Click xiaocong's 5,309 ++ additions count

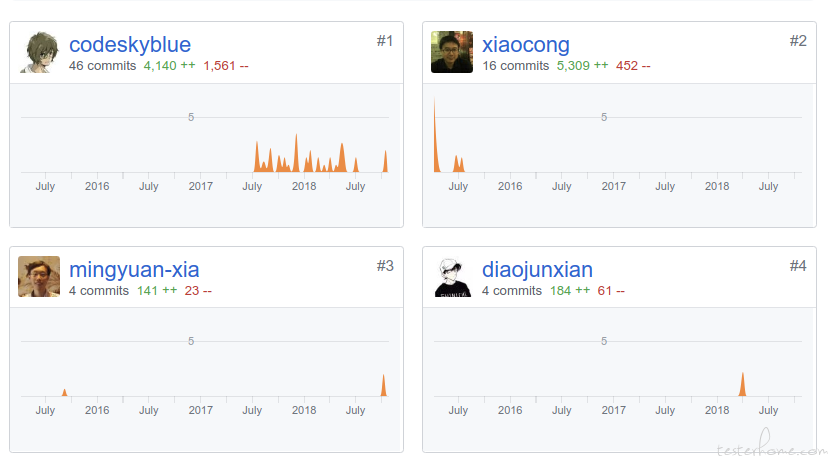(583, 66)
